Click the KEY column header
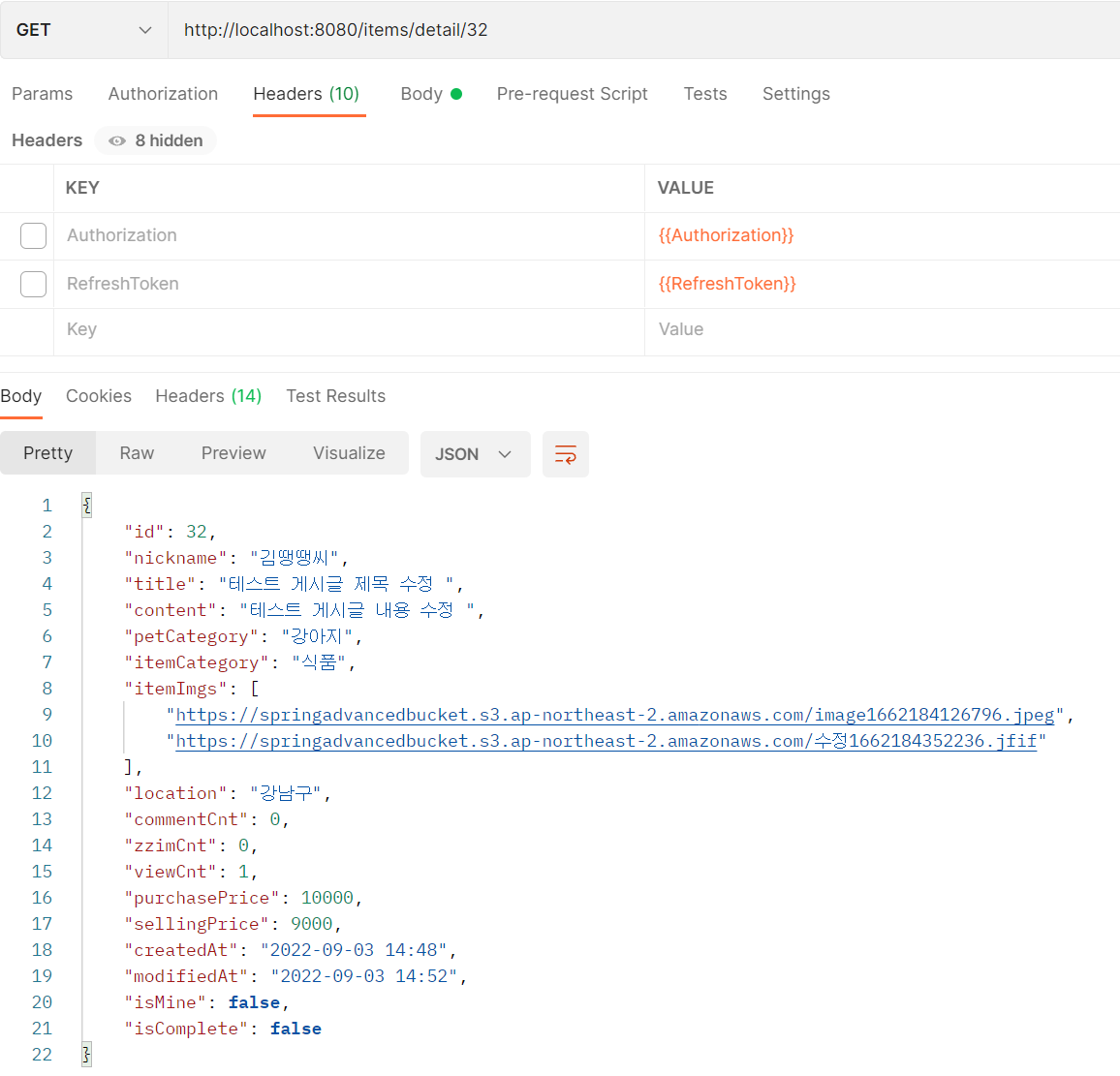Viewport: 1120px width, 1076px height. pyautogui.click(x=82, y=188)
